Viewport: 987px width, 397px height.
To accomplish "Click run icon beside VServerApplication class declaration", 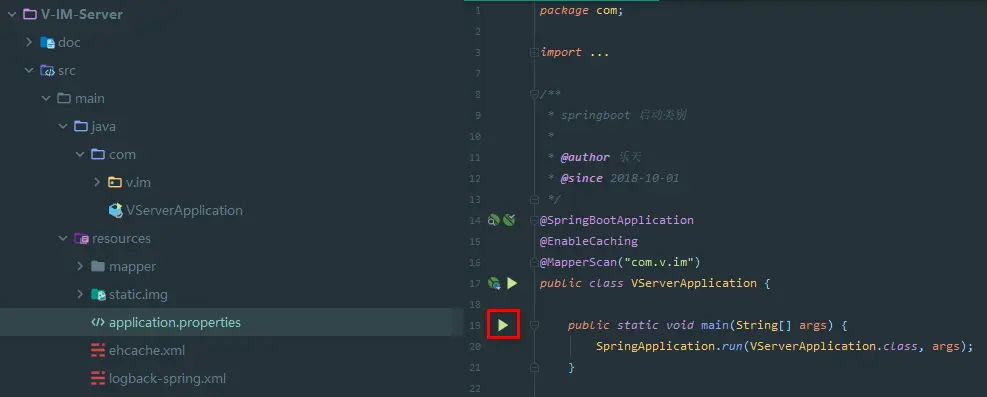I will 512,283.
